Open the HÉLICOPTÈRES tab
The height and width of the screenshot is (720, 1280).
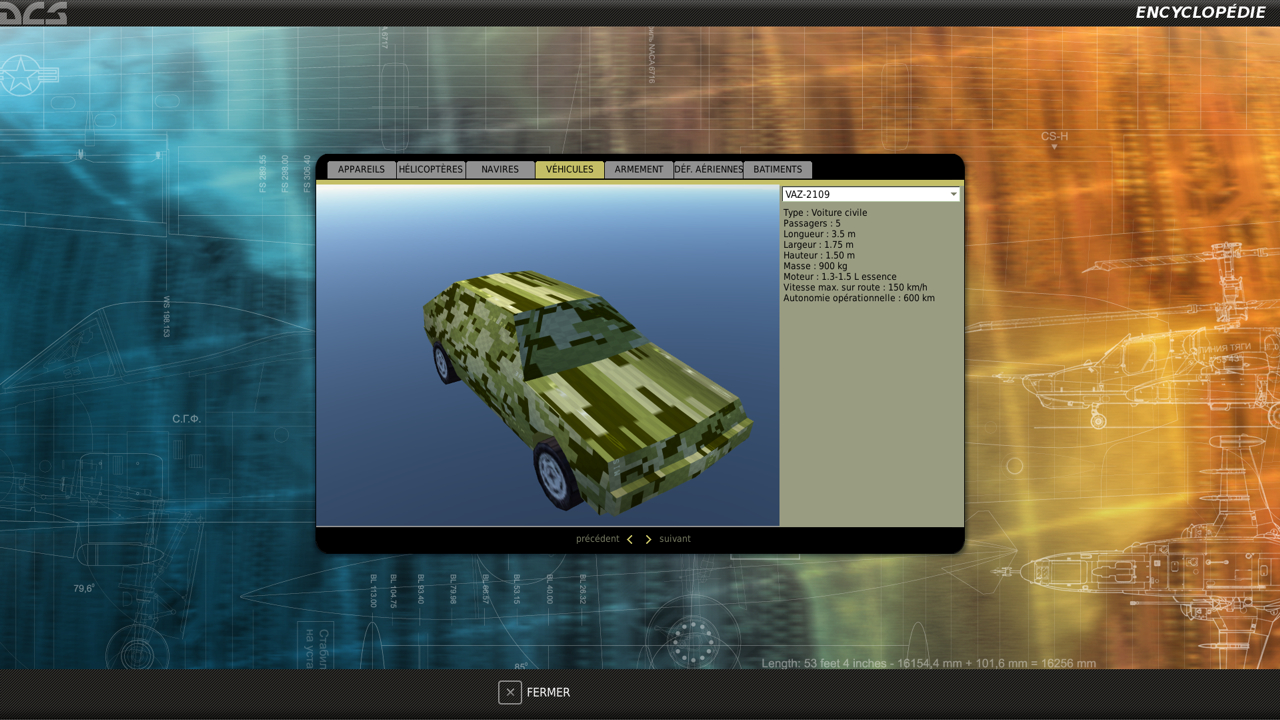click(x=431, y=170)
